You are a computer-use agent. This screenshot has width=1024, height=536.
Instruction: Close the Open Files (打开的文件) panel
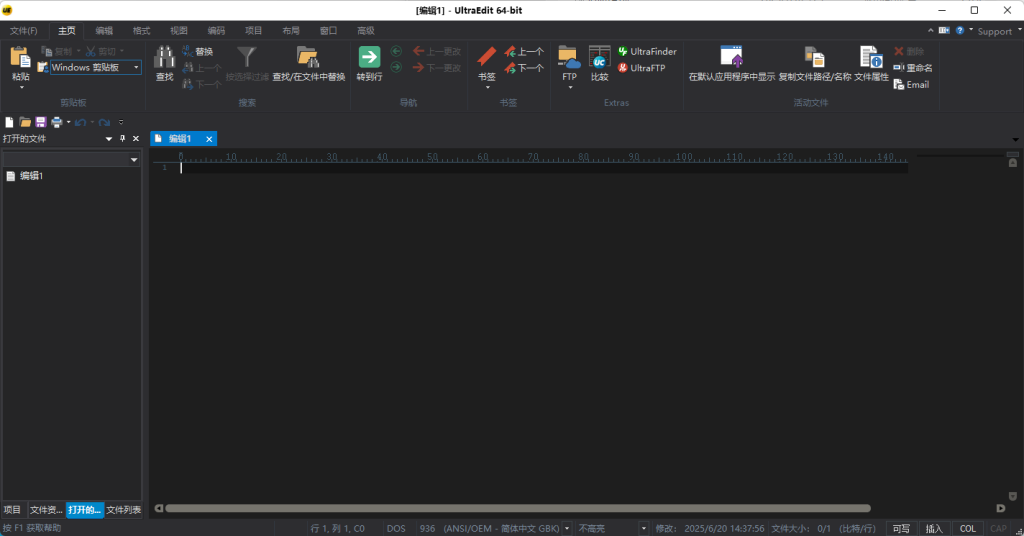click(x=136, y=138)
